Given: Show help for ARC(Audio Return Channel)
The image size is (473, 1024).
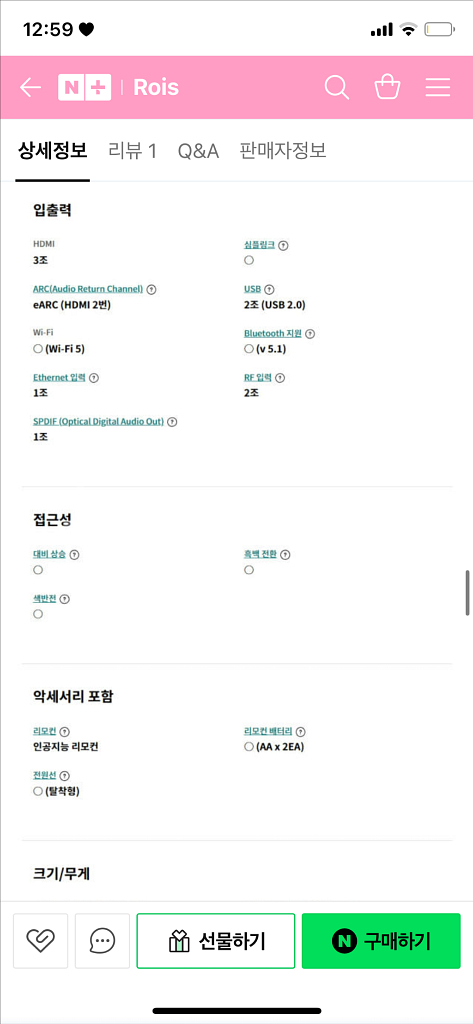Looking at the screenshot, I should tap(152, 289).
